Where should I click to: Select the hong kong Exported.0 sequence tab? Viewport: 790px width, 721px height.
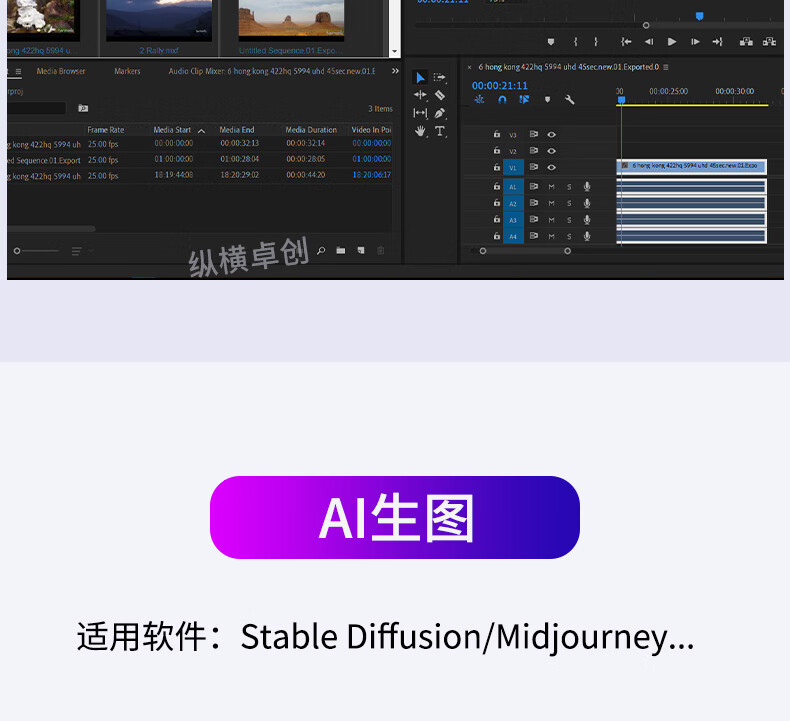coord(568,67)
